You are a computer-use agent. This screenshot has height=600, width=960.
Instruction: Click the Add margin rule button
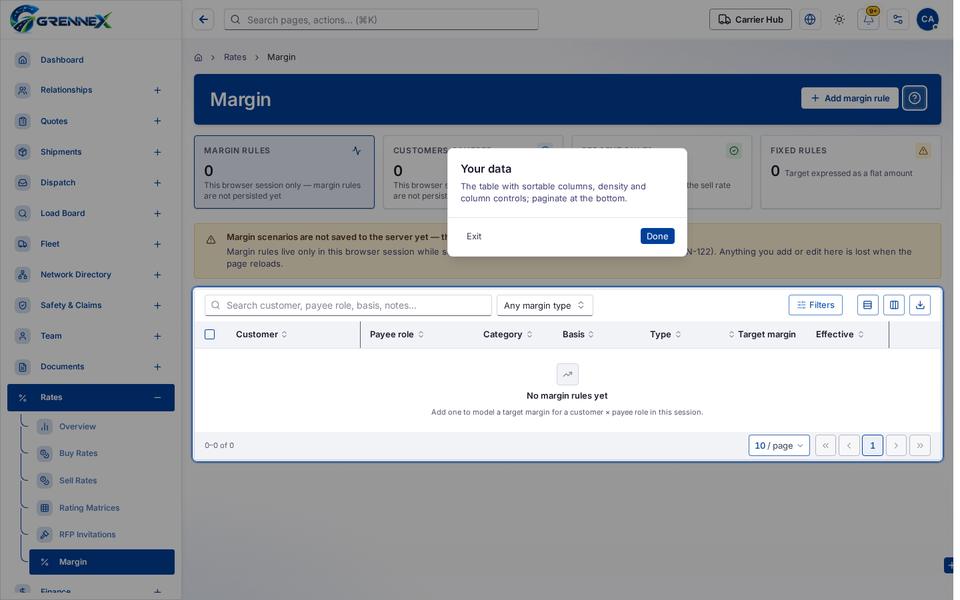point(850,99)
